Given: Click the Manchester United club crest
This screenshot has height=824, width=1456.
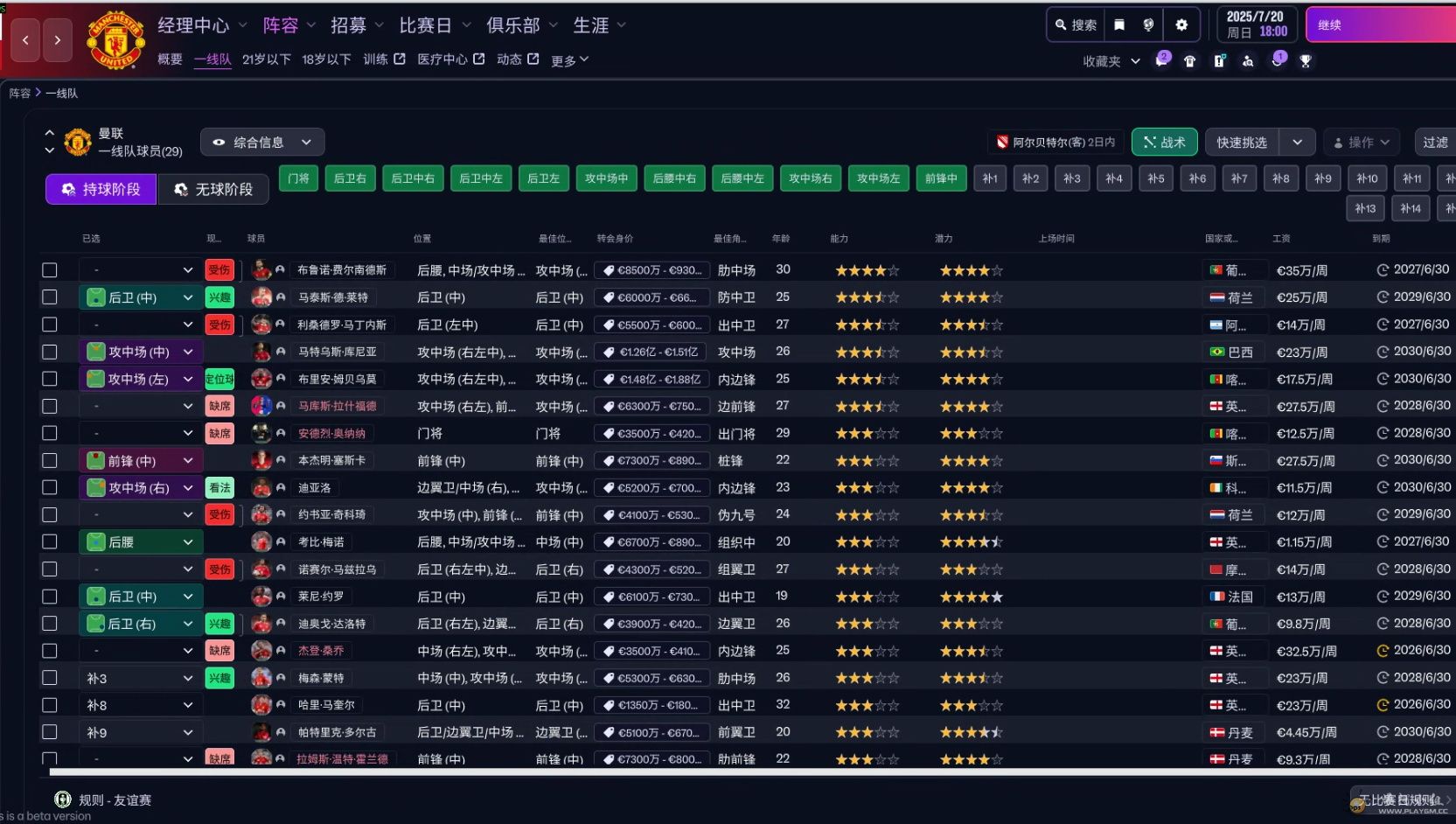Looking at the screenshot, I should coord(115,39).
